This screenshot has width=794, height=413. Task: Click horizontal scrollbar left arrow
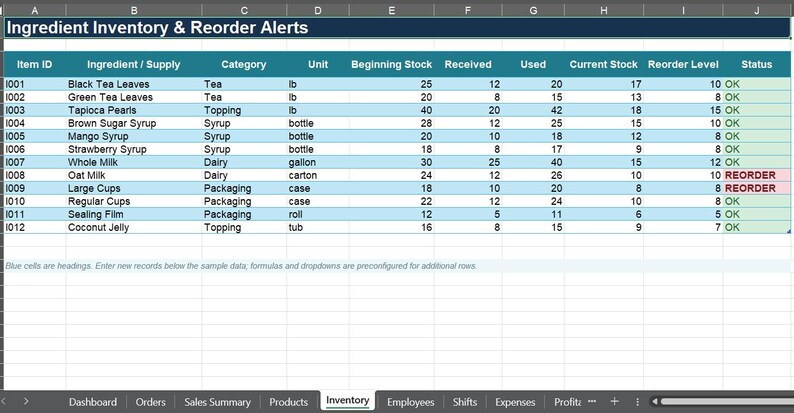655,401
